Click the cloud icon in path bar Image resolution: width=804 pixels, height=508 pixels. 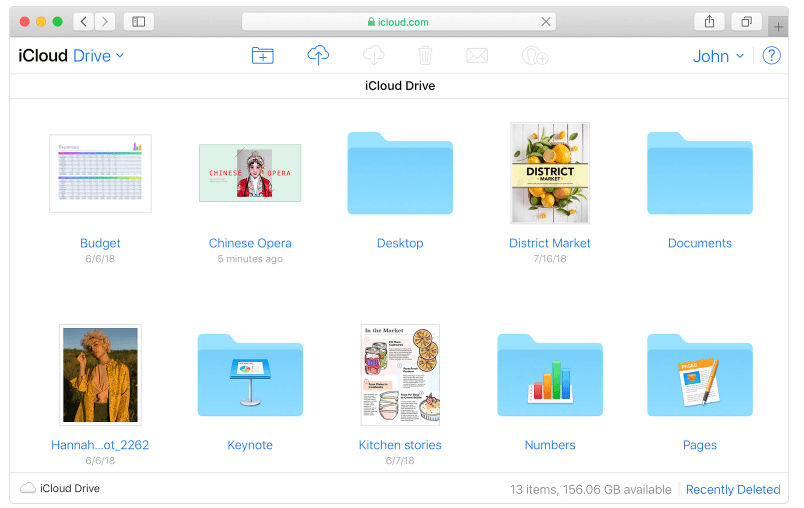click(28, 488)
